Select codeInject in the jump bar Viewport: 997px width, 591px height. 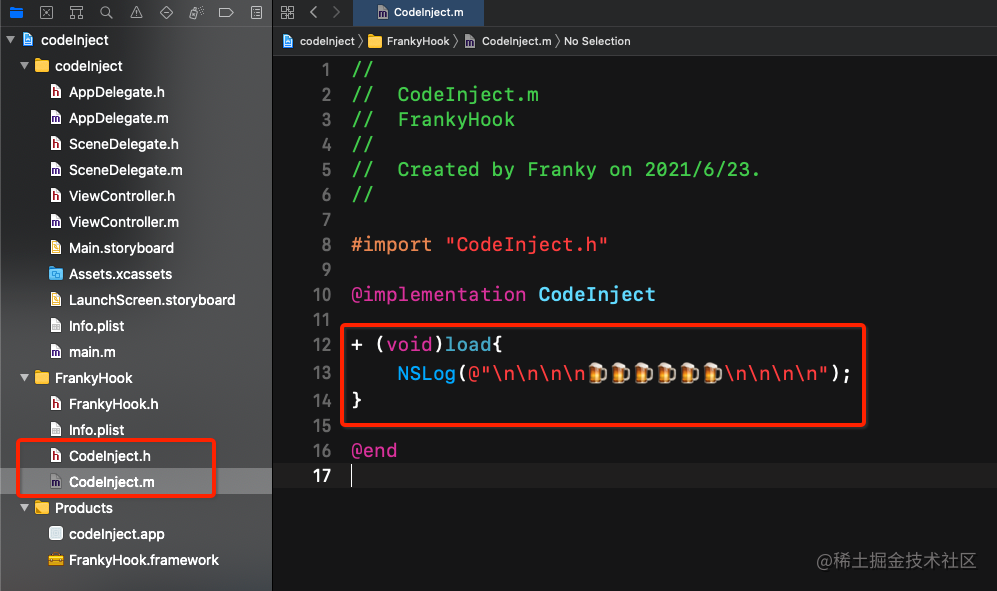click(319, 41)
